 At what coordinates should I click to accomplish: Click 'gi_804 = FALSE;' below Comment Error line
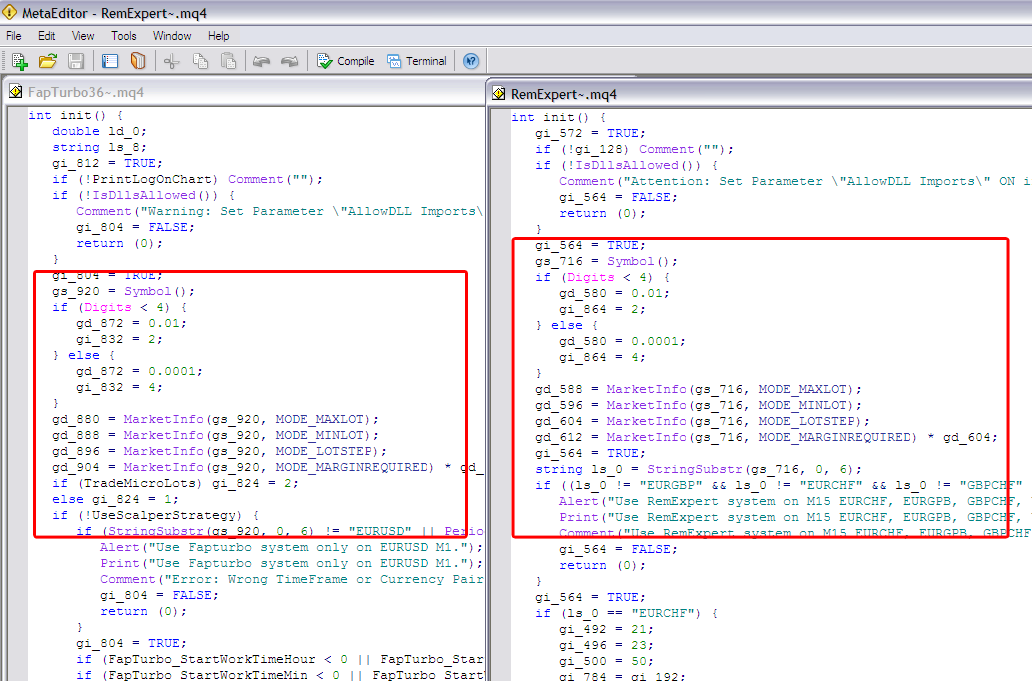(159, 595)
